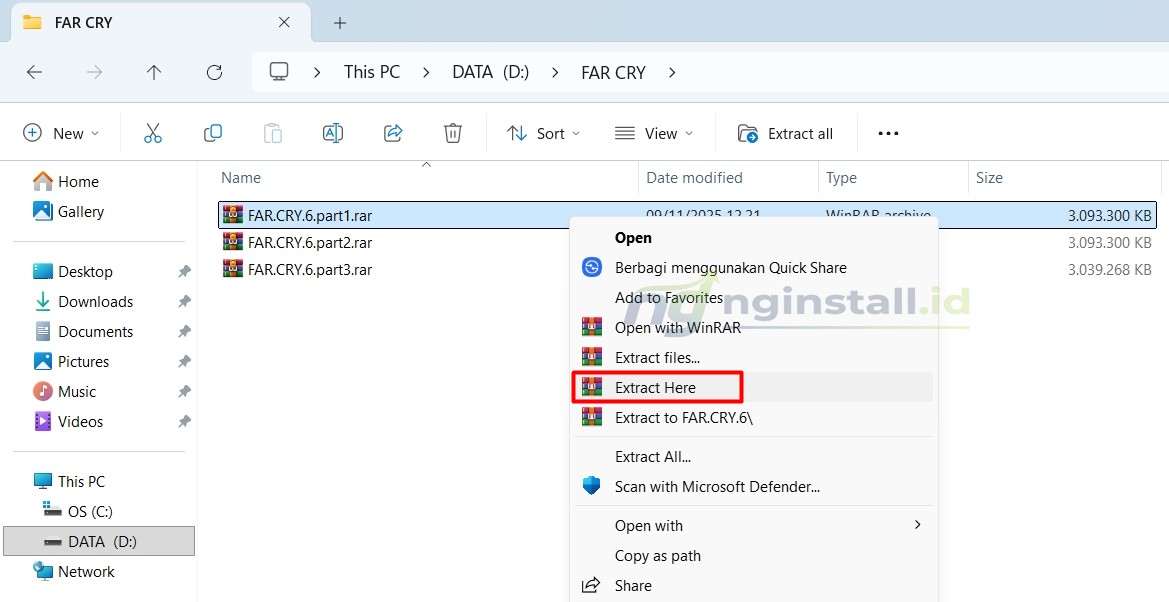The width and height of the screenshot is (1169, 602).
Task: Go back with the left arrow
Action: (34, 72)
